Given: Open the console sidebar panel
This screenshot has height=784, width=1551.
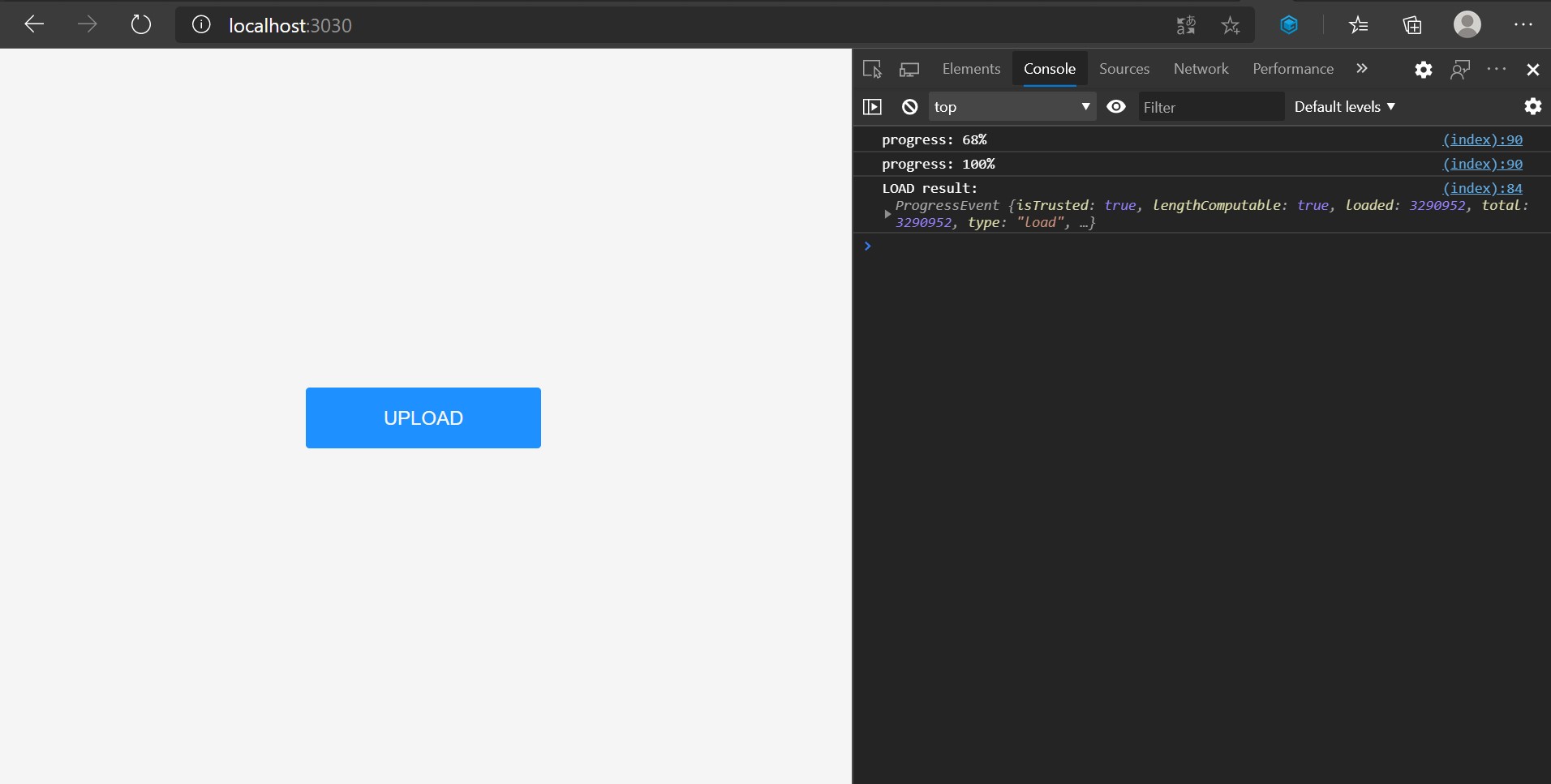Looking at the screenshot, I should [873, 106].
